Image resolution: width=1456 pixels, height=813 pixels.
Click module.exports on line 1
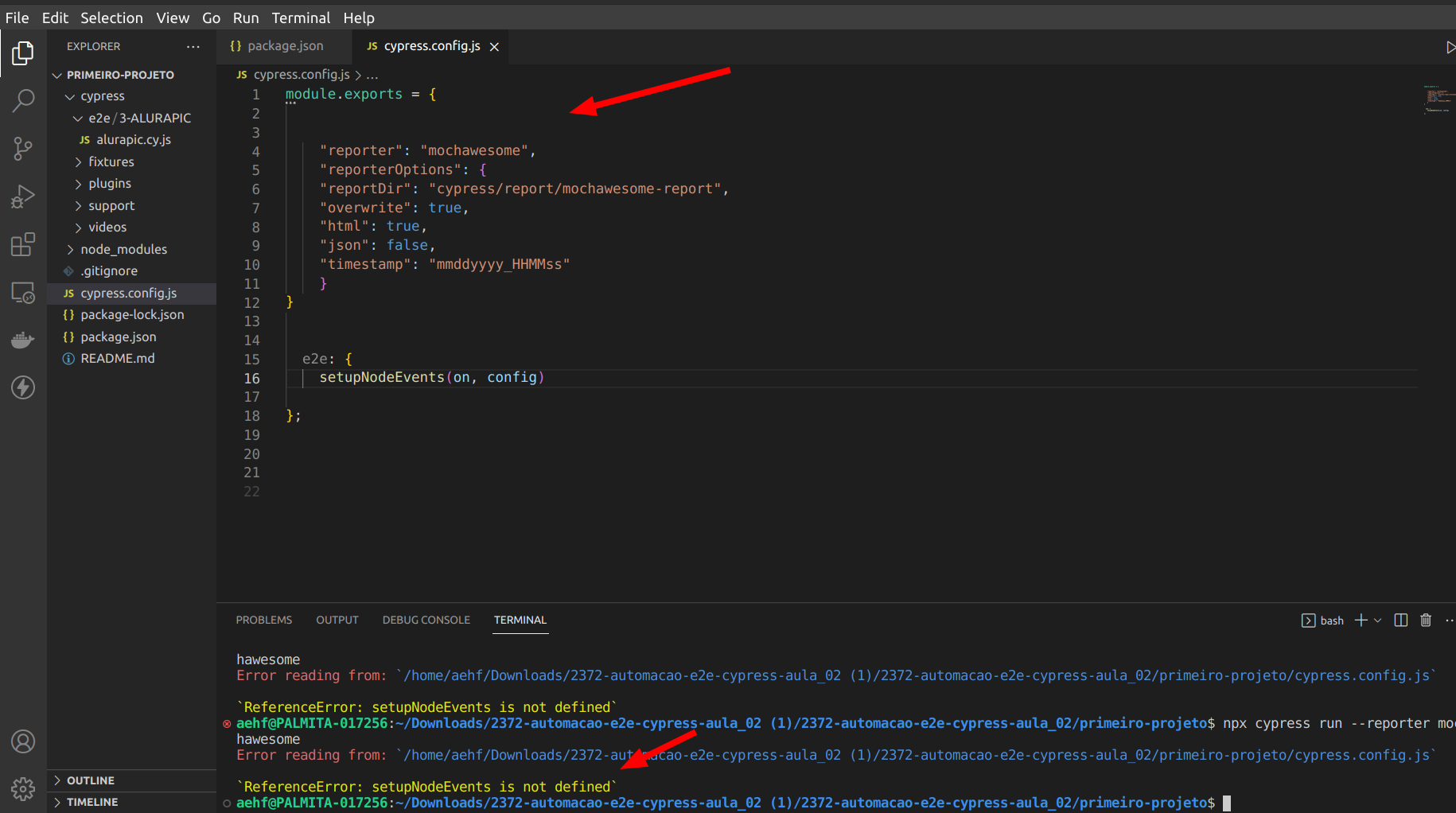click(x=344, y=95)
